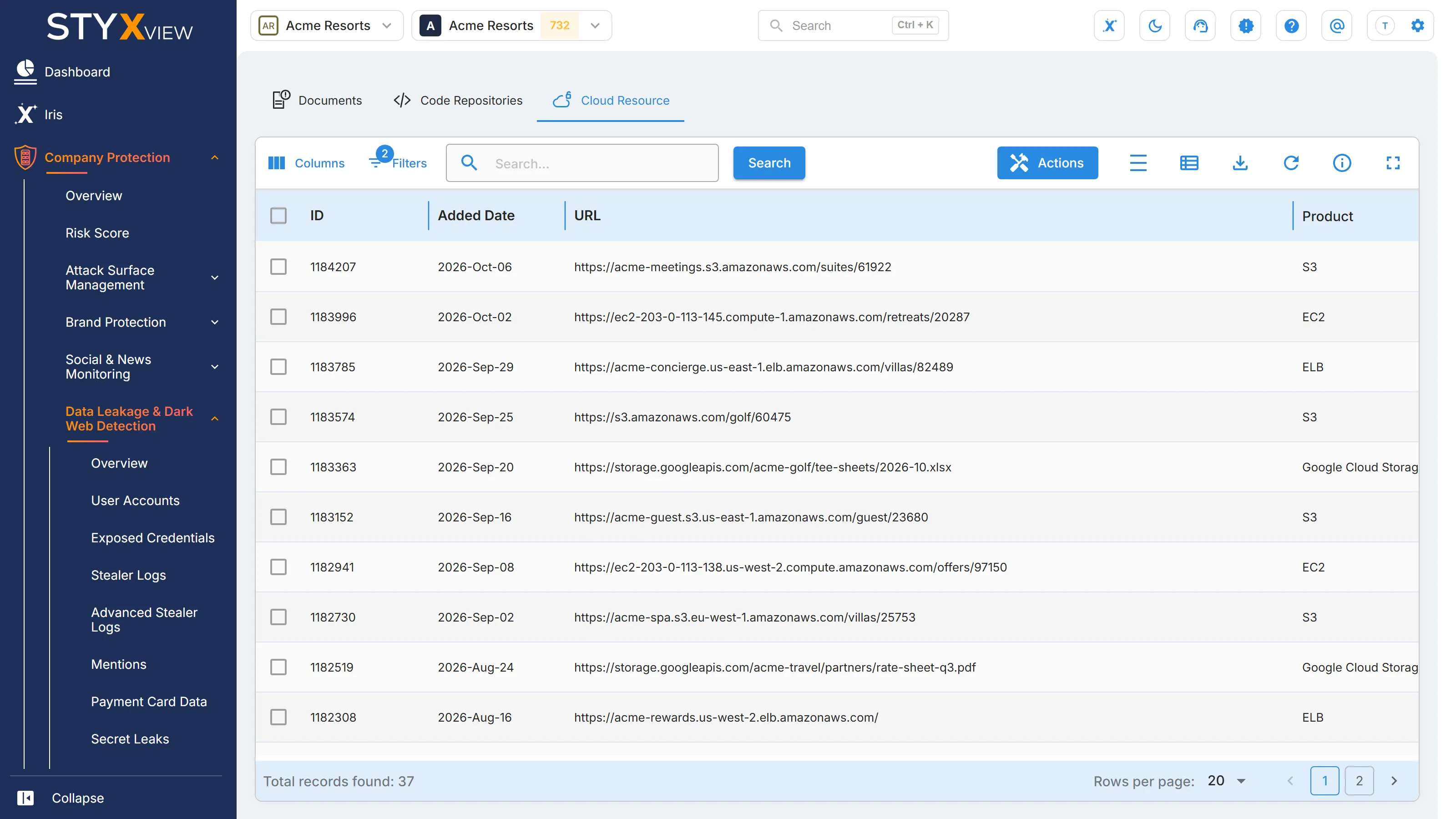Open Payment Card Data link

click(x=149, y=702)
